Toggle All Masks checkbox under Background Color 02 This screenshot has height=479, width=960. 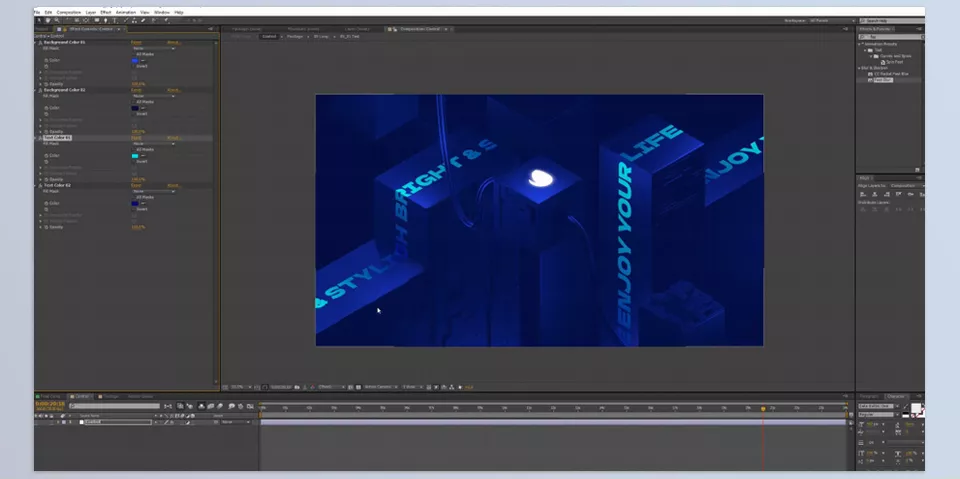(133, 102)
